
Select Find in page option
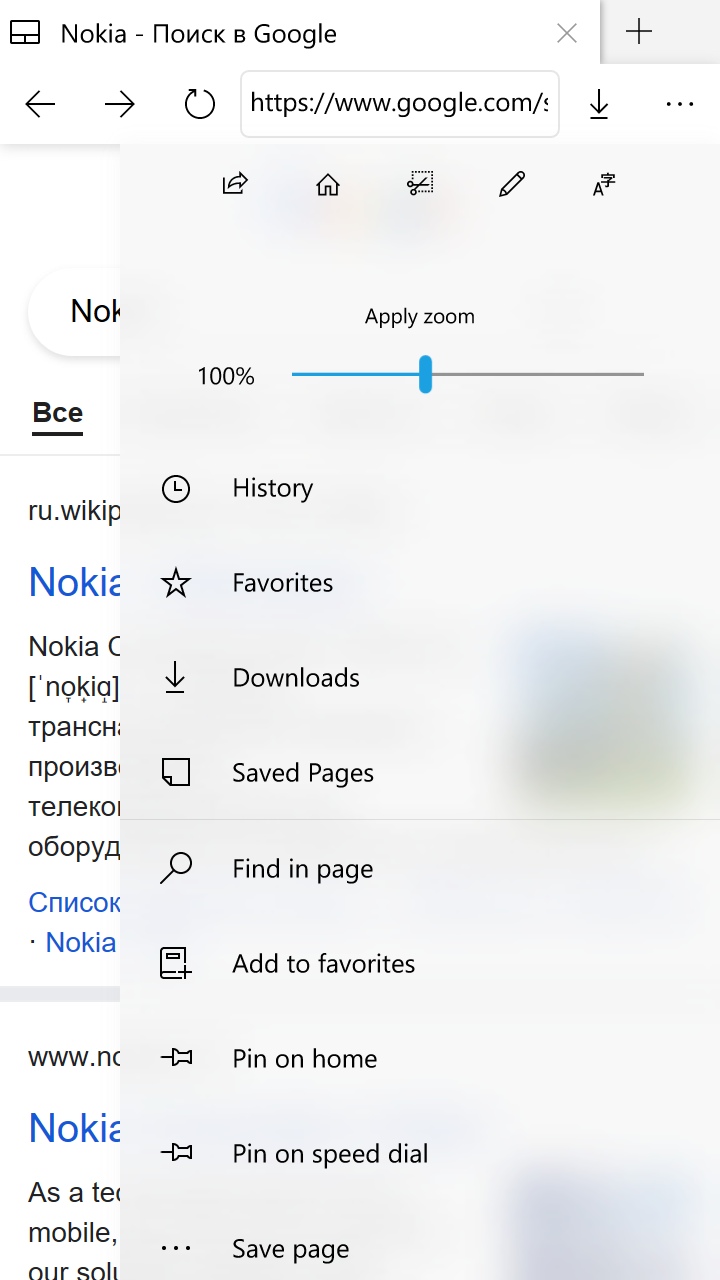(x=302, y=869)
